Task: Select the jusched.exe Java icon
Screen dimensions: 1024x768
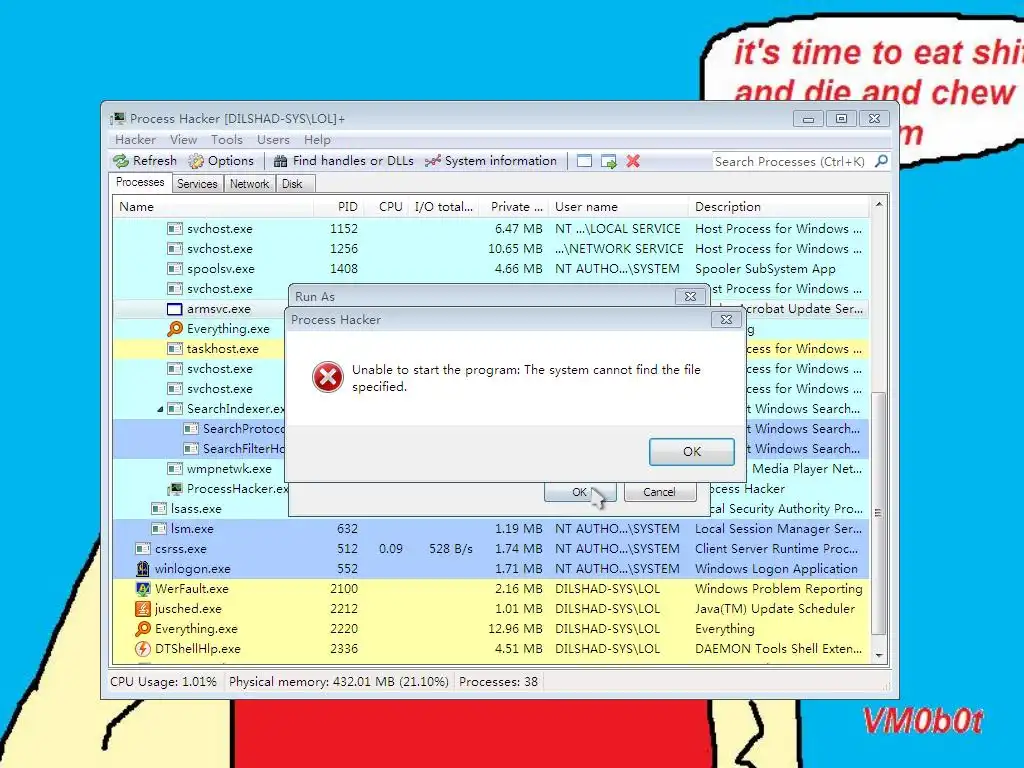Action: click(142, 609)
